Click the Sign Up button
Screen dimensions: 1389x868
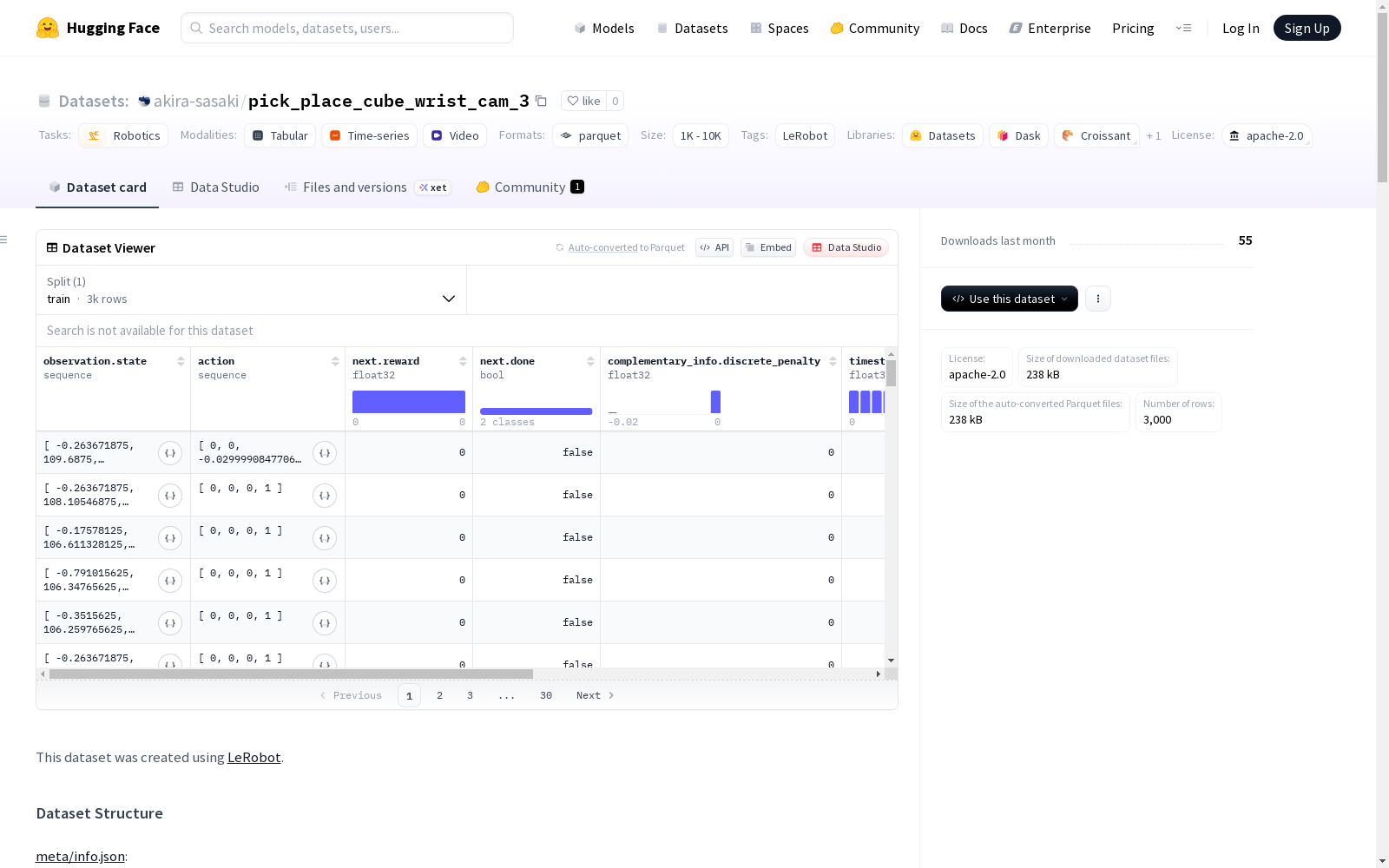point(1307,28)
